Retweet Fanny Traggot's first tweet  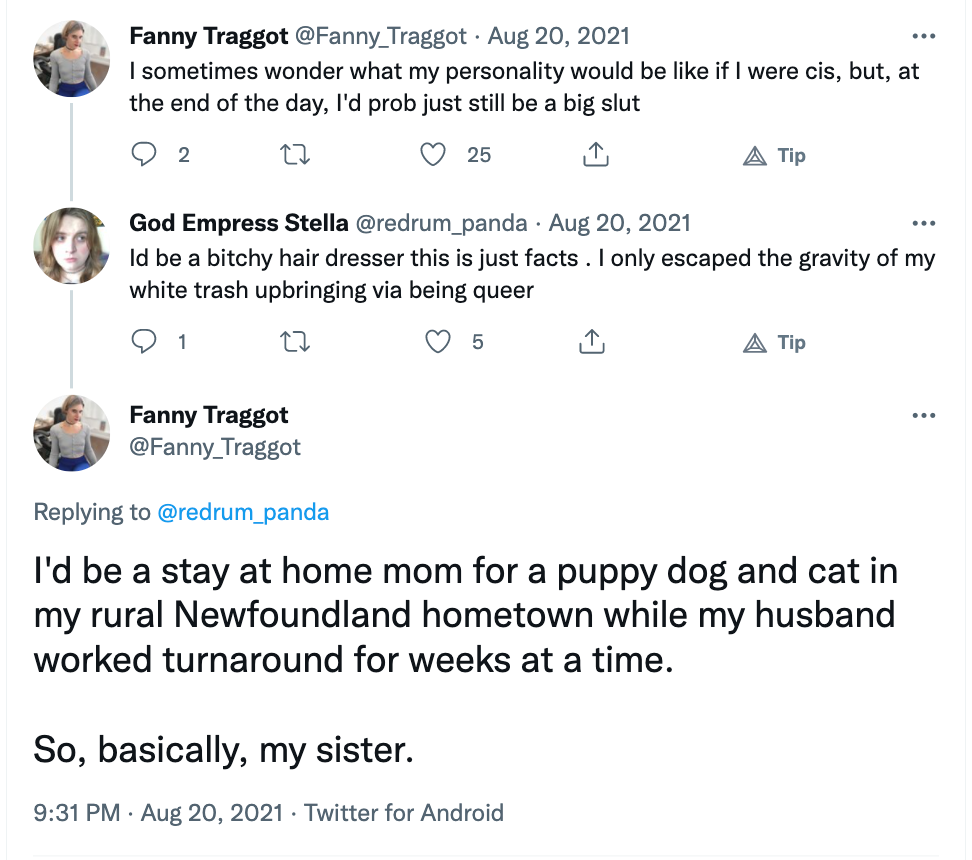click(294, 154)
